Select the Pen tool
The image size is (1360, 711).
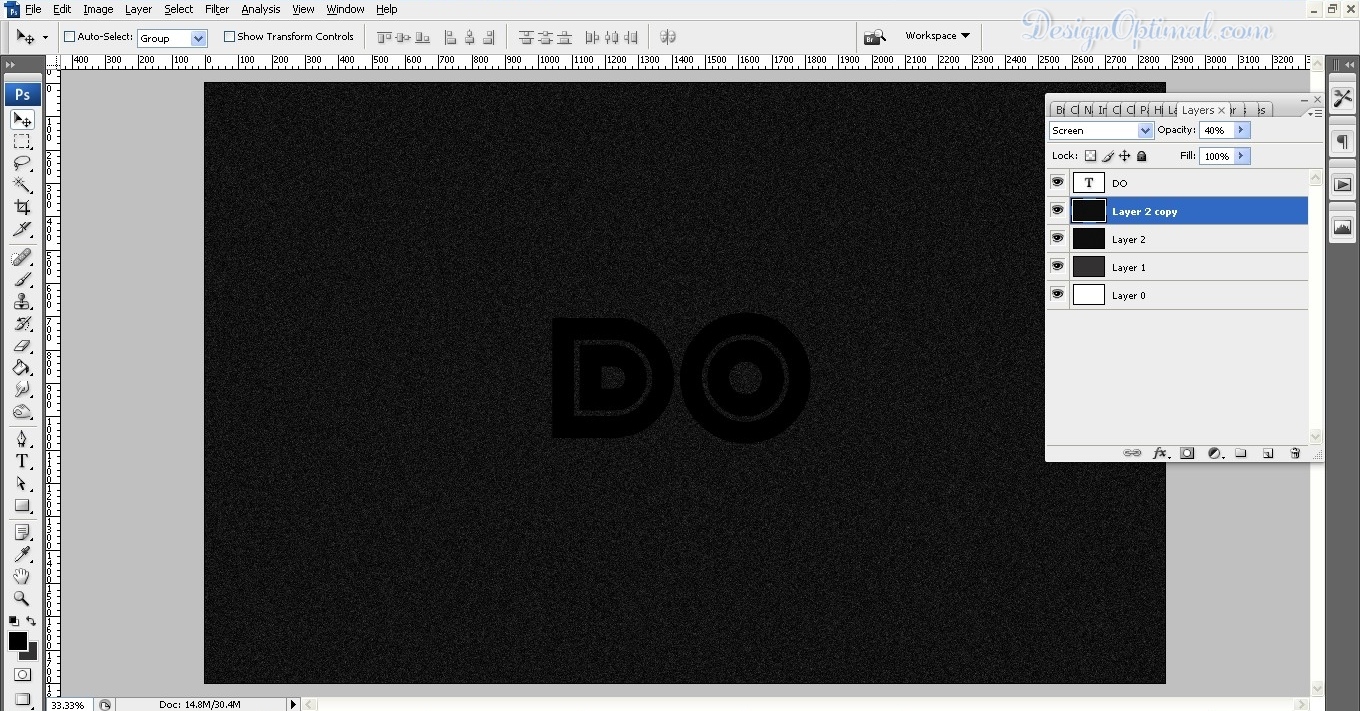click(x=22, y=440)
